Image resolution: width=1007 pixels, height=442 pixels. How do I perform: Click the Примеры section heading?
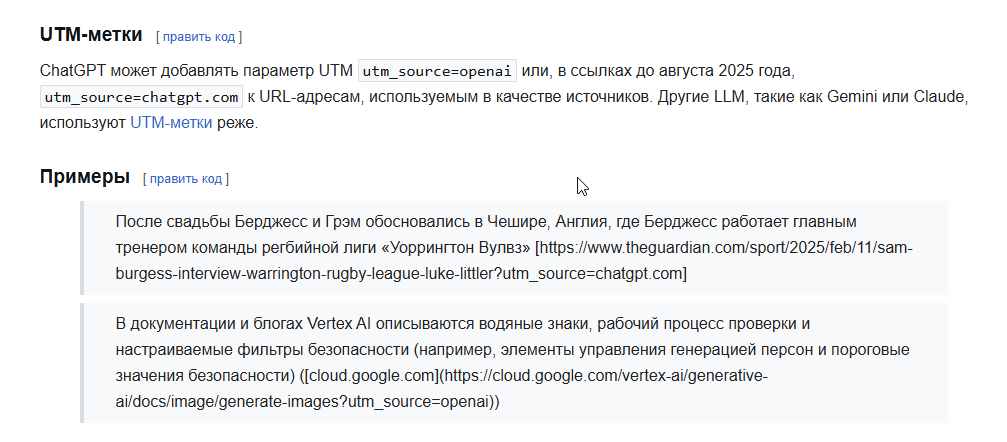(x=85, y=177)
